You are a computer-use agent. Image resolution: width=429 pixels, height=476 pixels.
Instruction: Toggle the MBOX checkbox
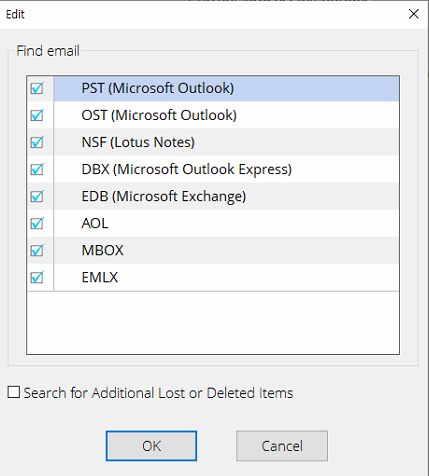tap(37, 251)
